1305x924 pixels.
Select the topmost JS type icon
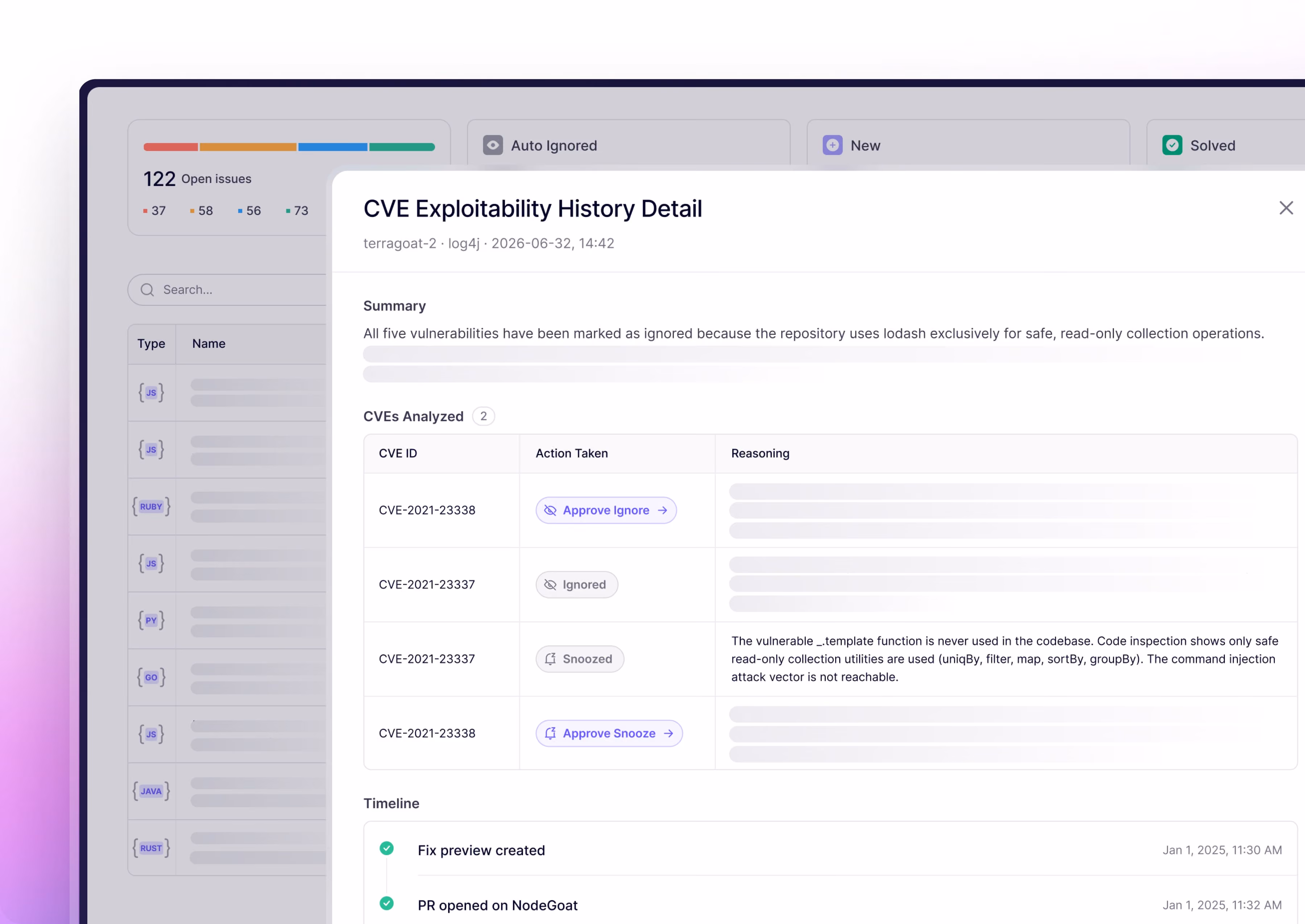coord(152,392)
